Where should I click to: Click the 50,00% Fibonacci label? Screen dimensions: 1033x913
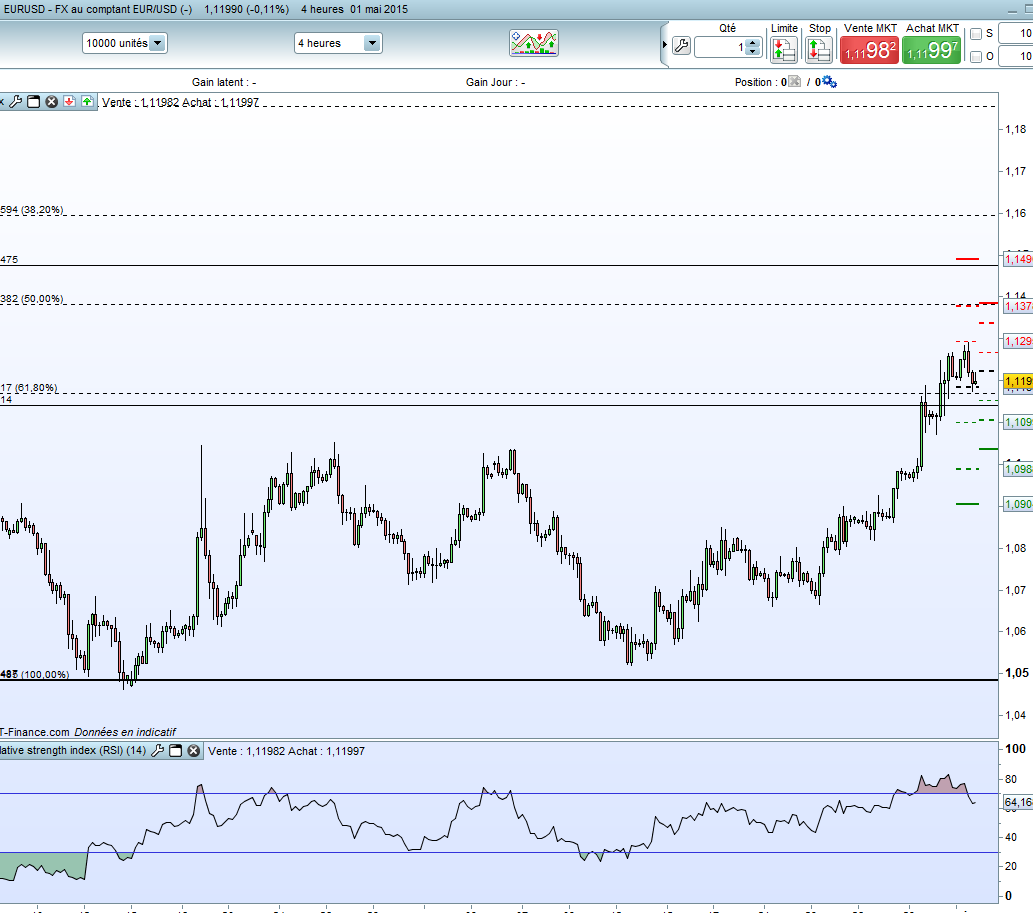pyautogui.click(x=32, y=298)
